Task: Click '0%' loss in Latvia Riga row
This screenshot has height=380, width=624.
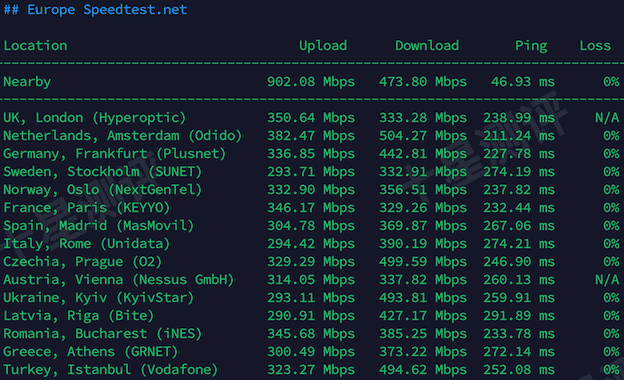Action: 611,316
